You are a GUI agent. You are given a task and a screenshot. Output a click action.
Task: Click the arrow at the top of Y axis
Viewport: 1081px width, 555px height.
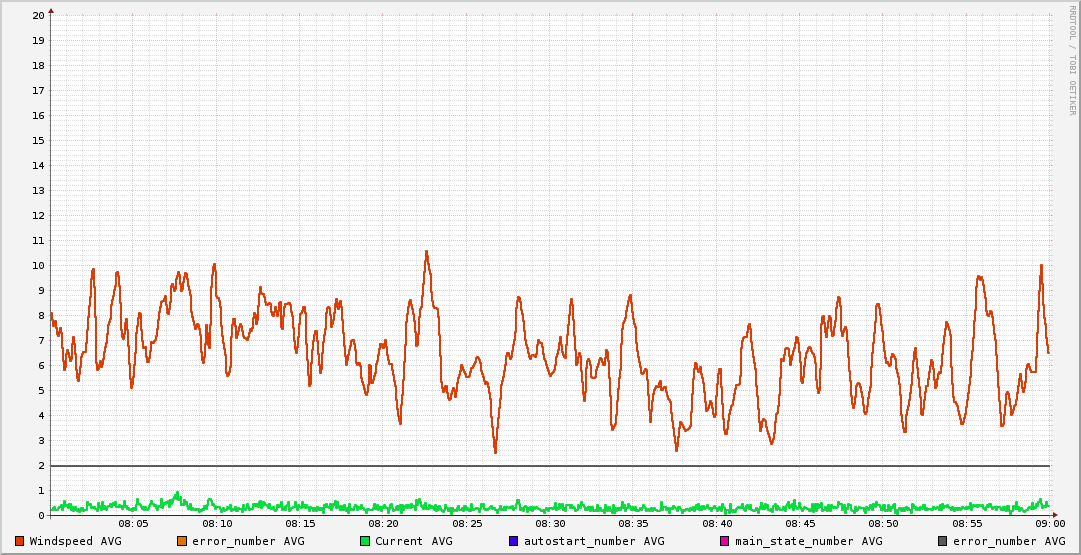point(51,10)
